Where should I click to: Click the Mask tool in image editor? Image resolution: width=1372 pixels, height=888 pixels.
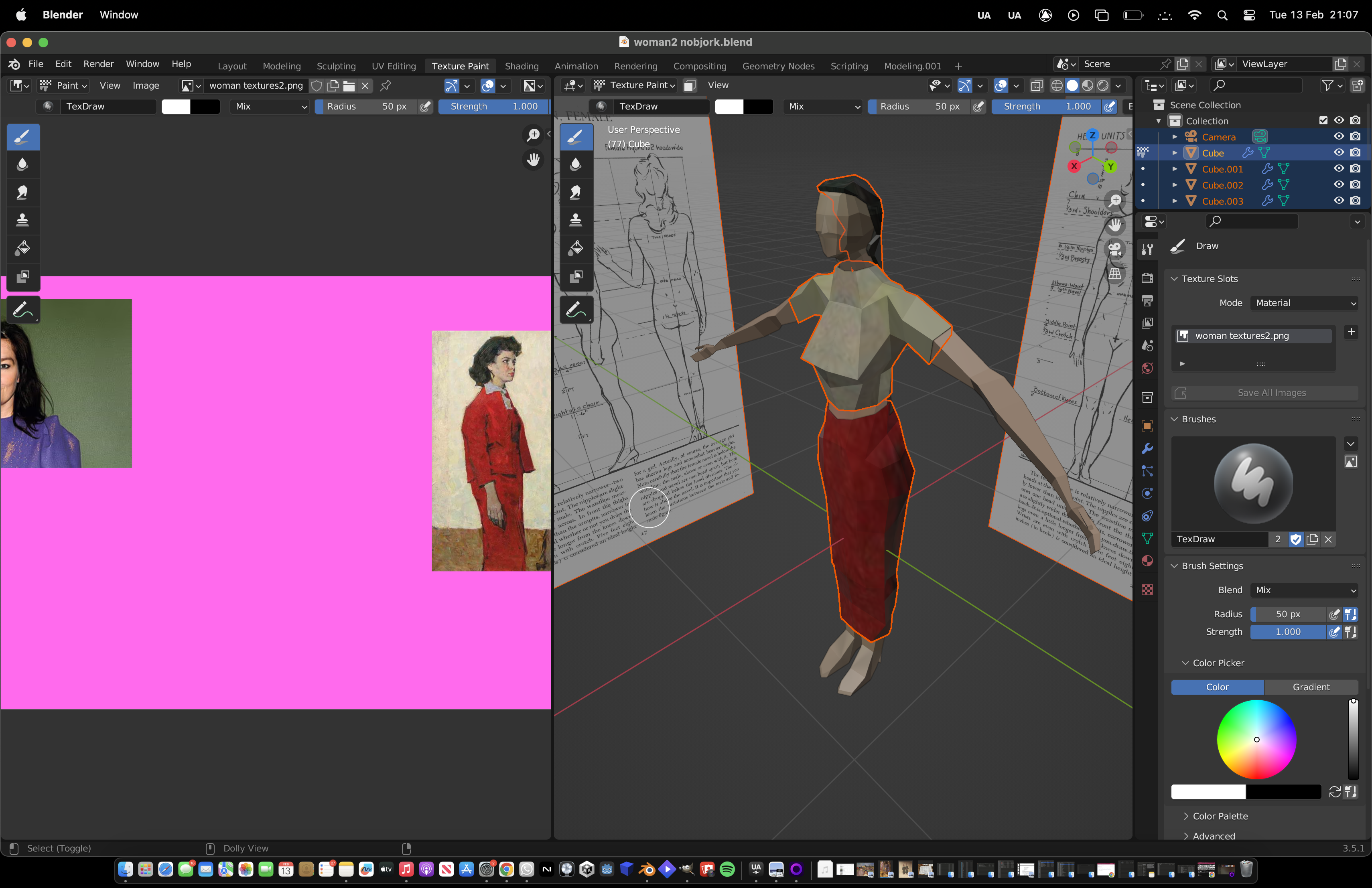[22, 277]
